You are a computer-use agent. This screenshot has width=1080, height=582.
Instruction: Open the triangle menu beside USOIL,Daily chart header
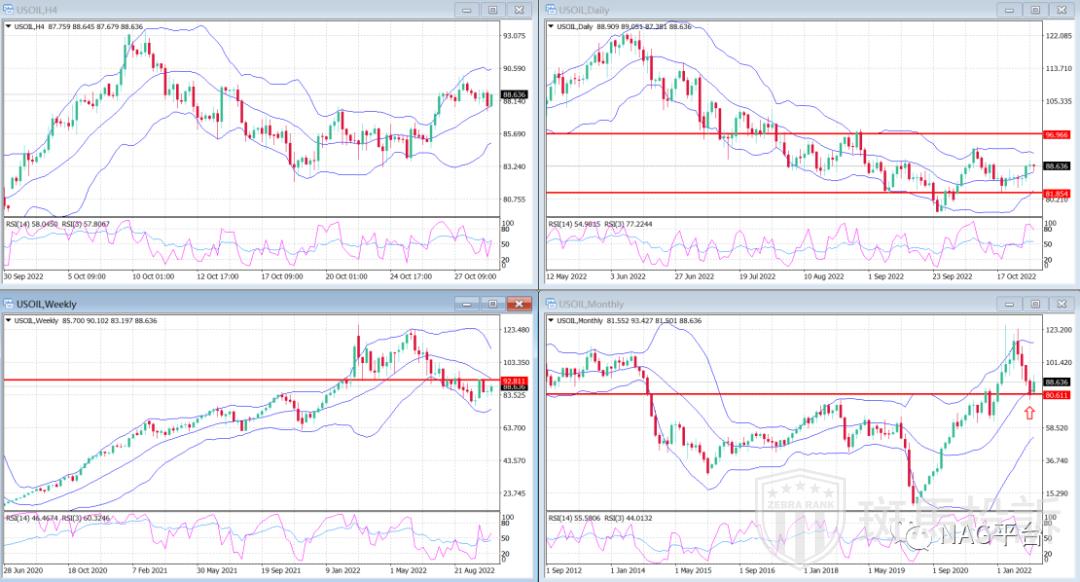(x=550, y=27)
